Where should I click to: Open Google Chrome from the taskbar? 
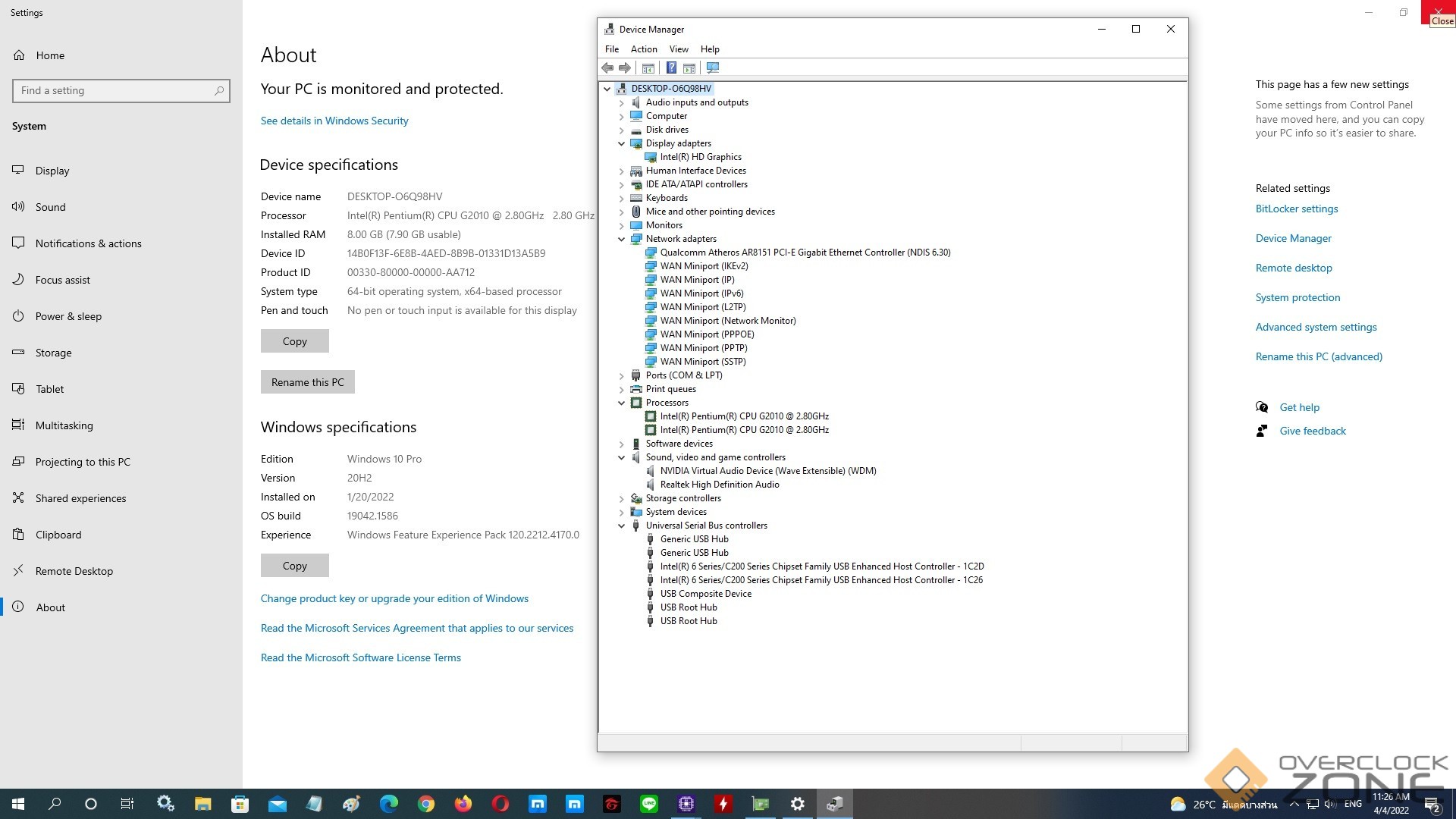coord(426,804)
